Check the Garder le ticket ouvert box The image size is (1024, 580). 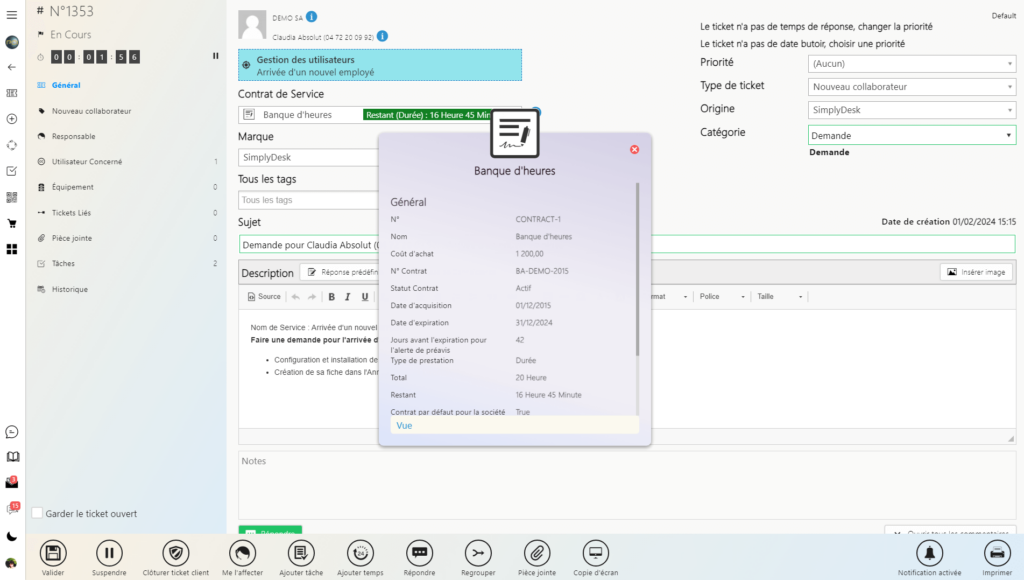click(38, 514)
